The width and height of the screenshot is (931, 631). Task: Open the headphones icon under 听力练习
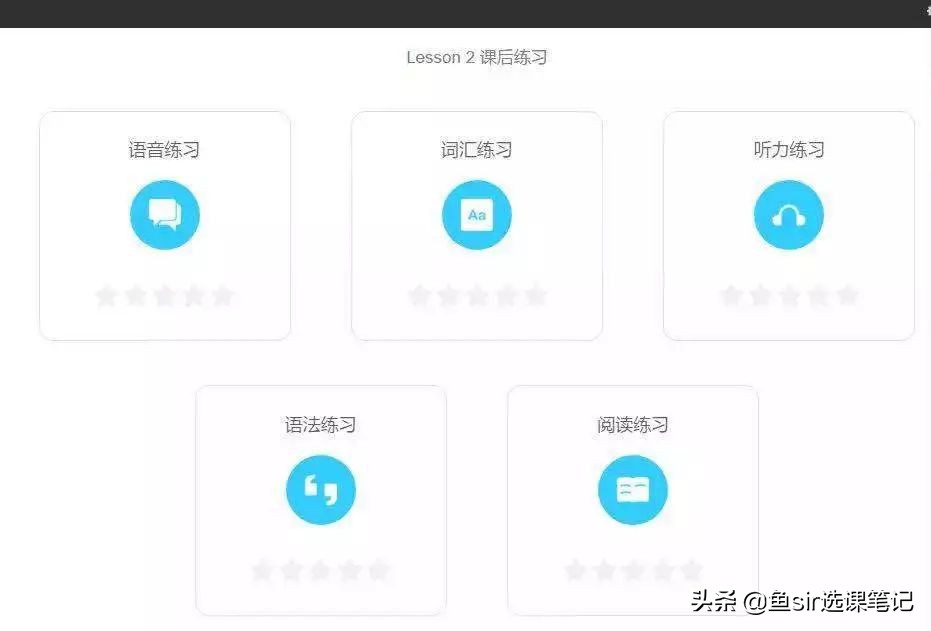point(789,214)
